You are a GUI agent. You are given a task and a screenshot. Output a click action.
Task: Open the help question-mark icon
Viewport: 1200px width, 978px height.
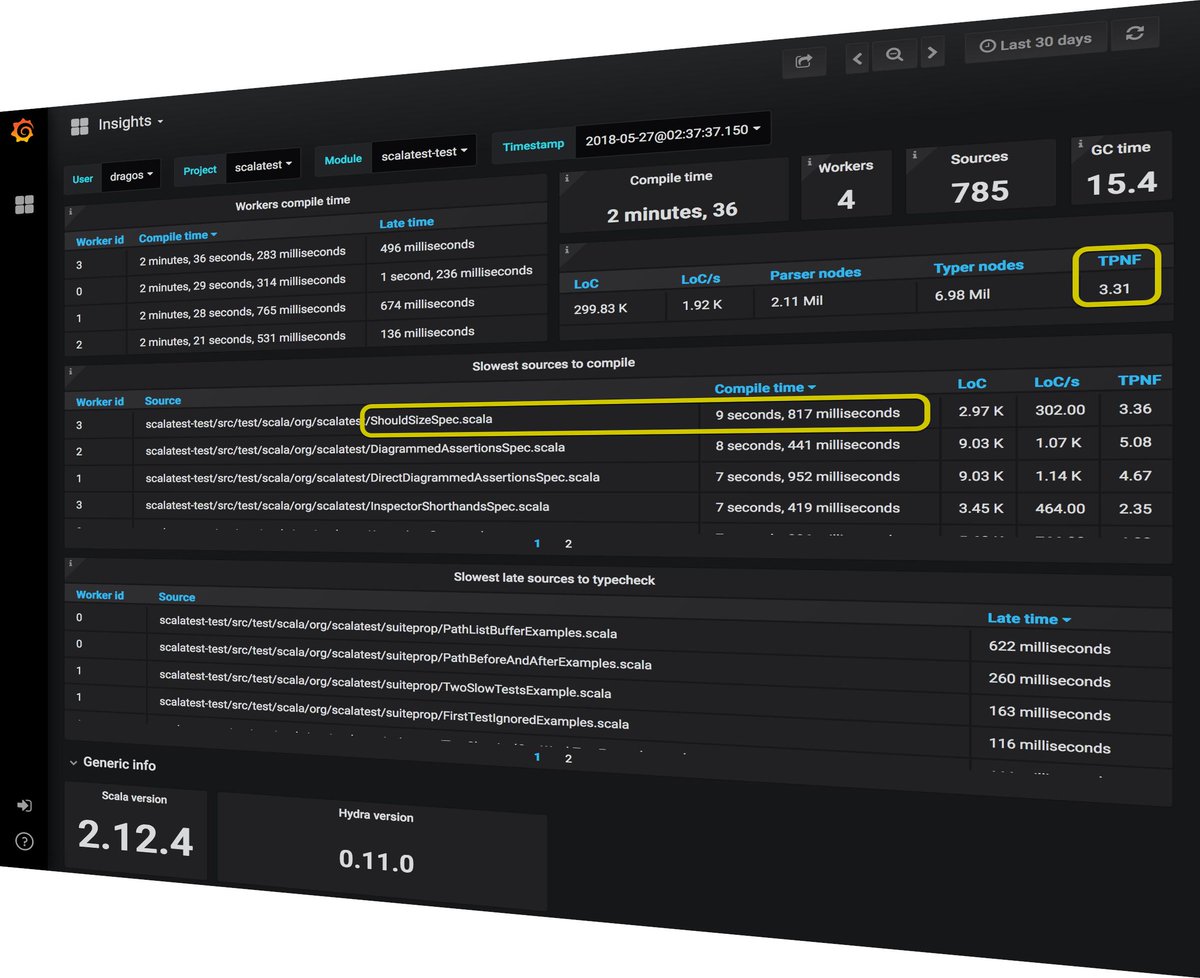24,841
